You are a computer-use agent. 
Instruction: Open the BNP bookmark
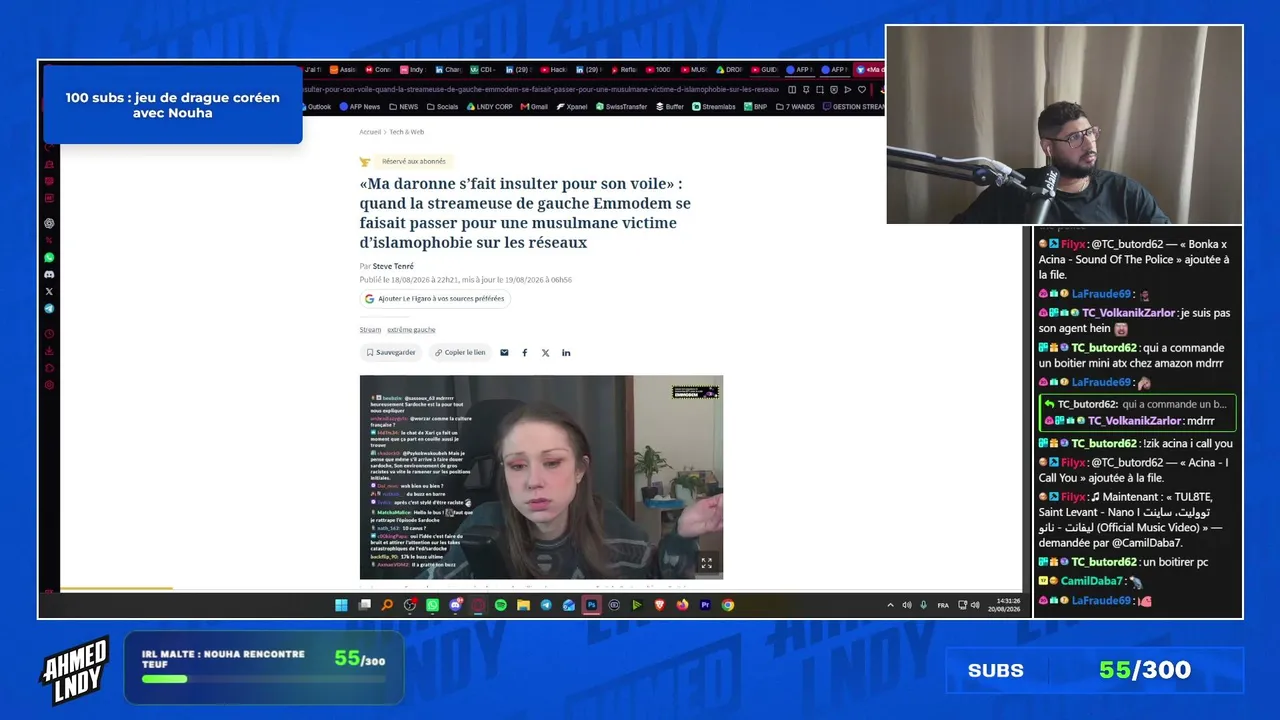click(x=755, y=107)
